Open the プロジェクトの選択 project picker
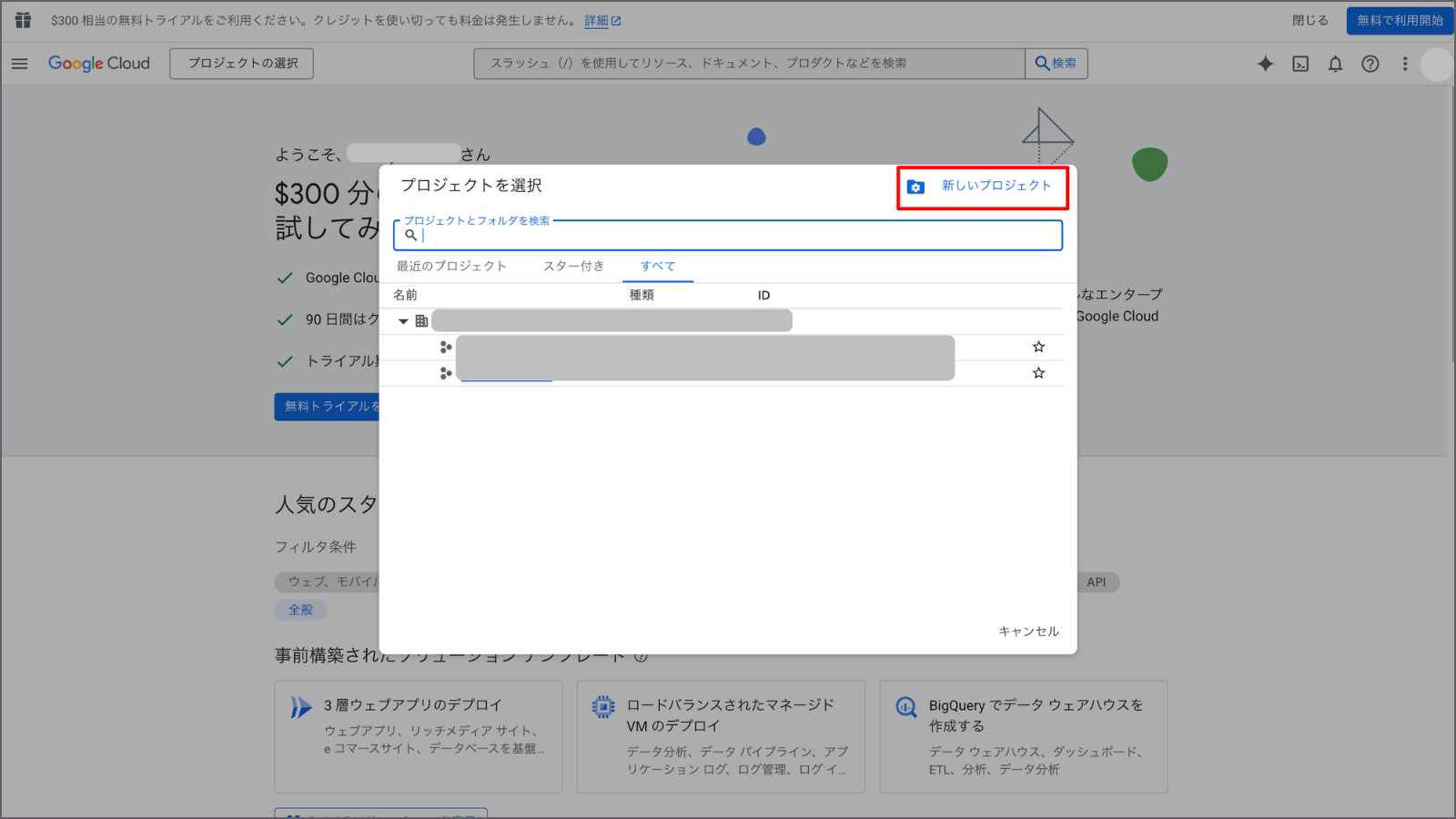1456x819 pixels. 242,64
